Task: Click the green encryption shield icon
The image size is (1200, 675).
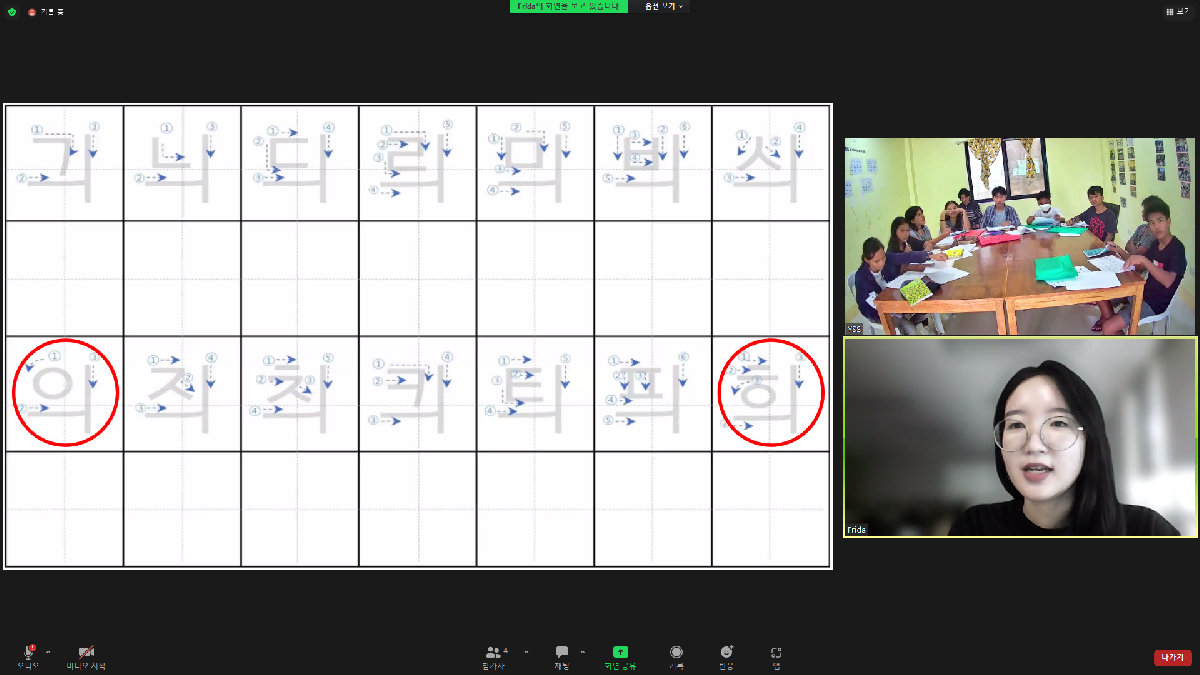Action: 12,11
